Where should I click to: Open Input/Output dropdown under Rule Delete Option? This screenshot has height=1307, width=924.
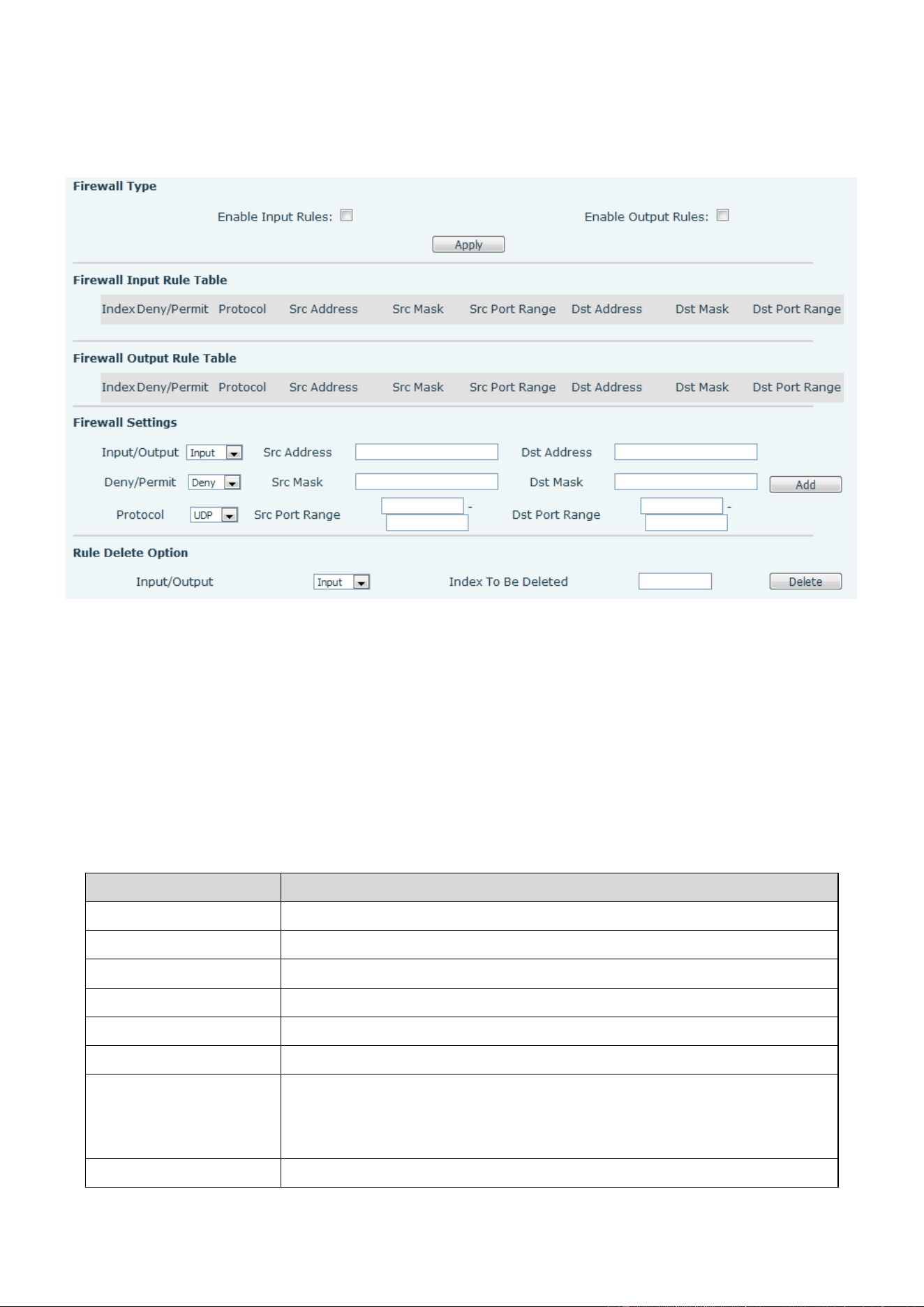point(341,582)
